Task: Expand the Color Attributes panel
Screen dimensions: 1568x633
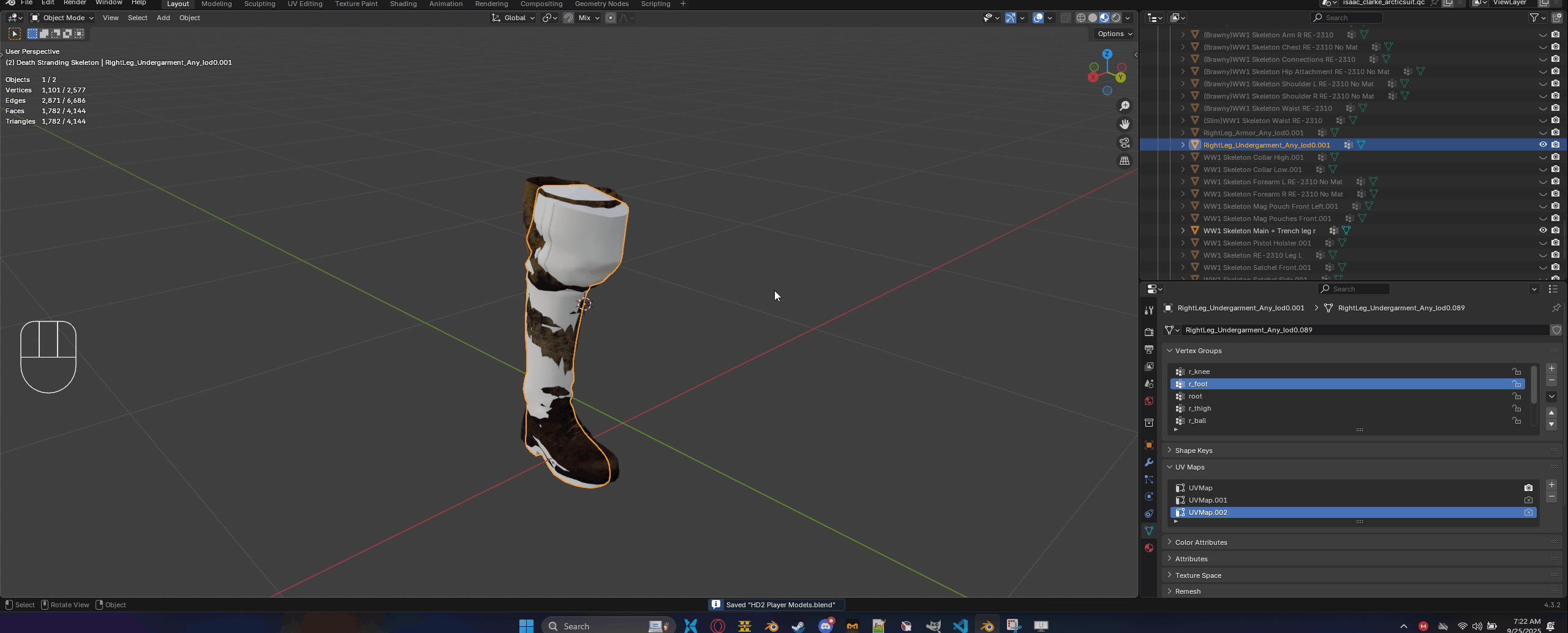Action: click(x=1200, y=542)
